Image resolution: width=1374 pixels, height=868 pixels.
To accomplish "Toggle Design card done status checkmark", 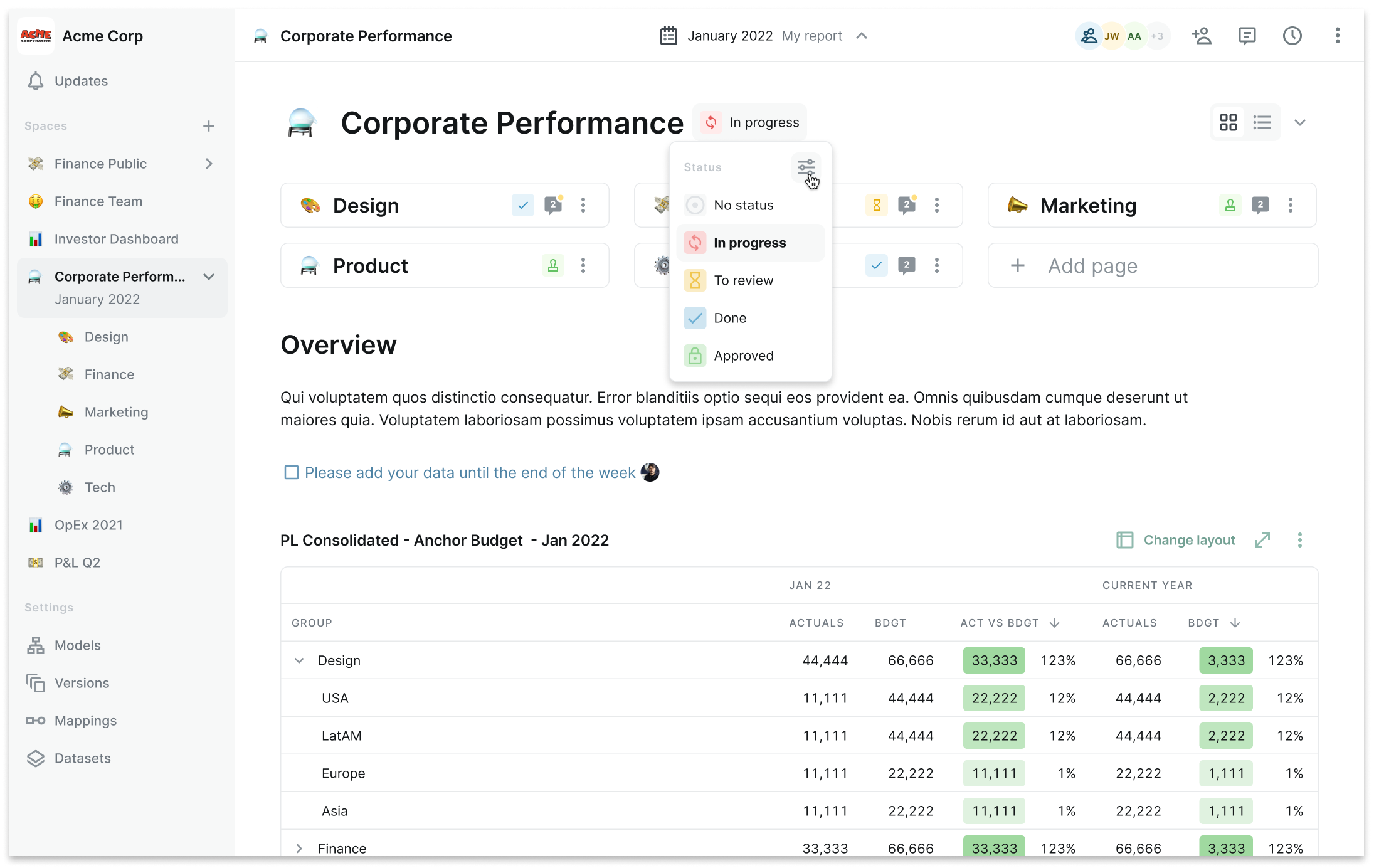I will tap(522, 205).
